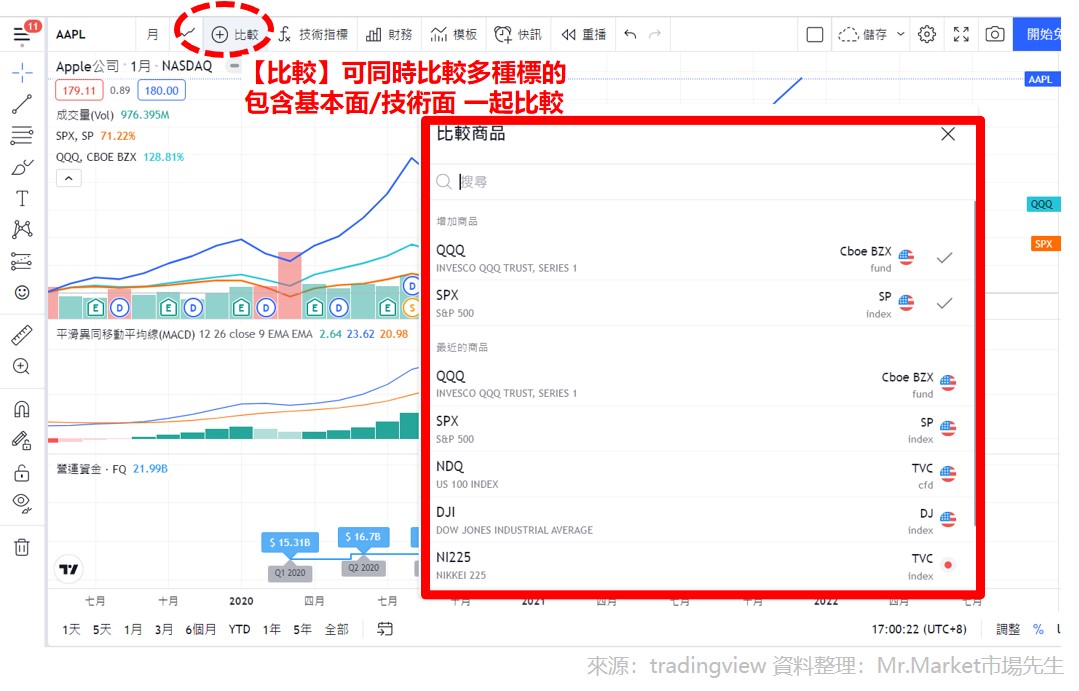Toggle stay in drawing mode pencil-lock
This screenshot has width=1079, height=691.
pyautogui.click(x=22, y=440)
